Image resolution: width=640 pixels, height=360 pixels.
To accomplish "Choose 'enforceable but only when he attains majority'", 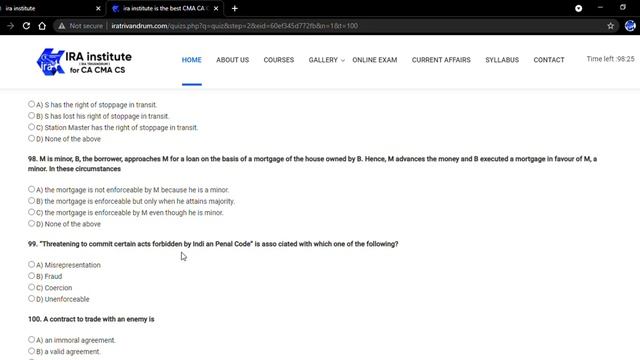I will tap(31, 201).
